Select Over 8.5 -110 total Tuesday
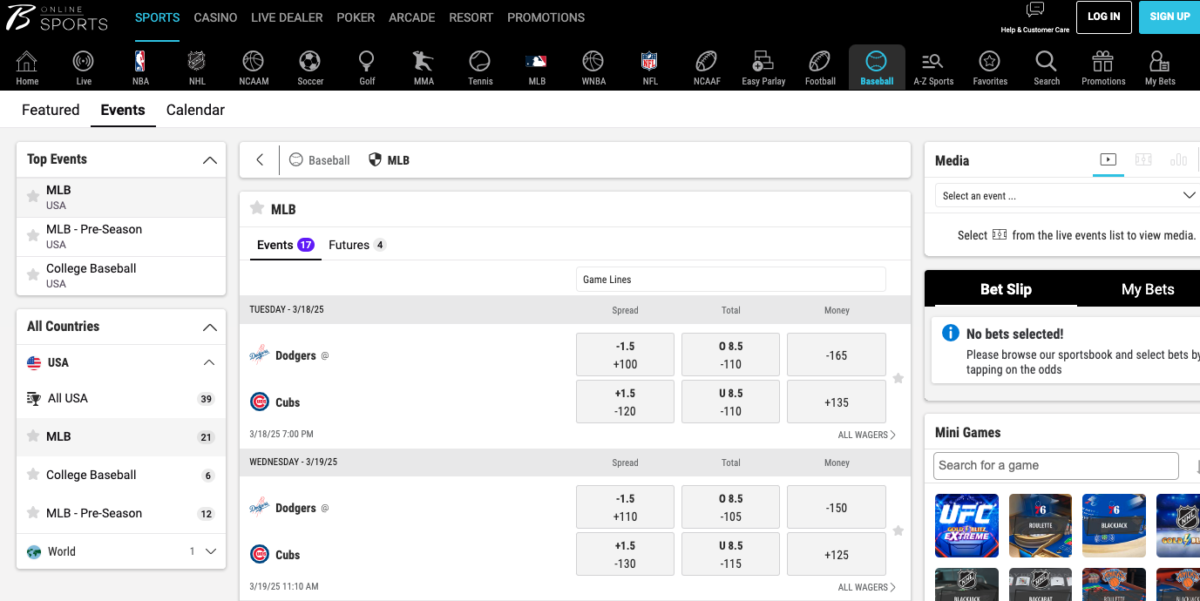The height and width of the screenshot is (601, 1200). (x=731, y=355)
